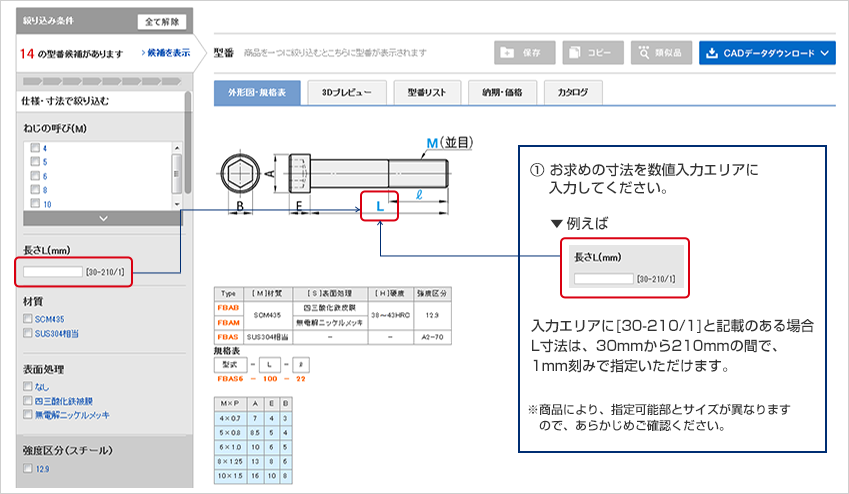The image size is (849, 494).
Task: Check the SUS304相当 material checkbox
Action: 28,333
